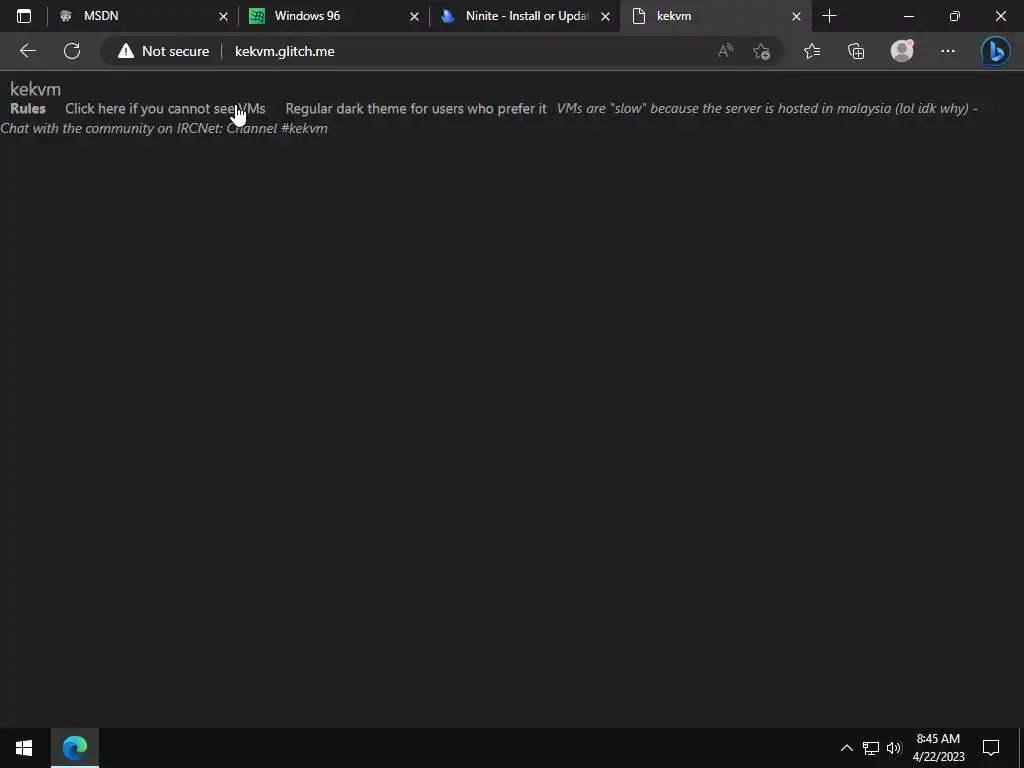The width and height of the screenshot is (1024, 768).
Task: Open Microsoft Edge from the taskbar
Action: [x=74, y=748]
